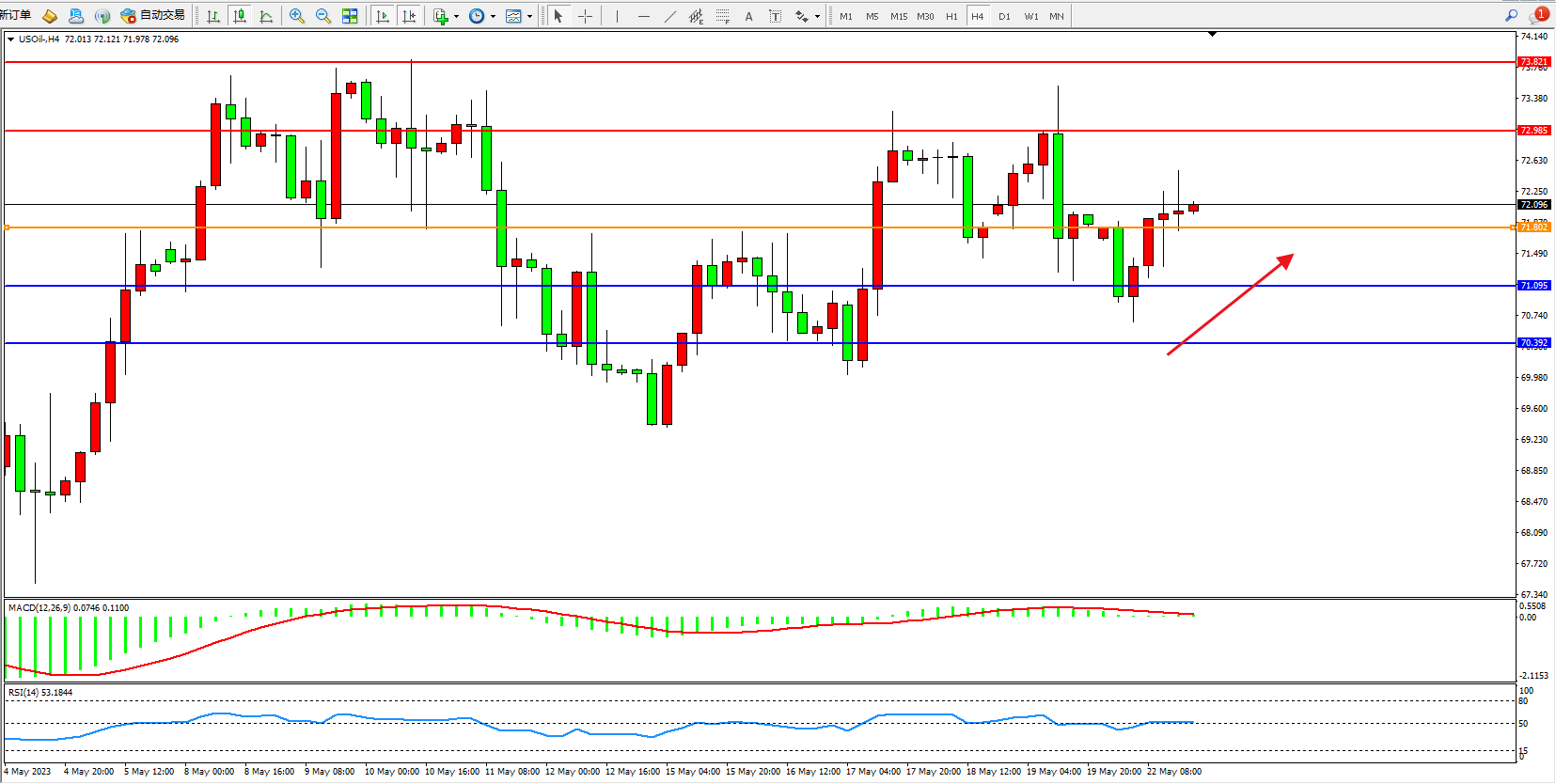Open the search magnifier at top right
1556x784 pixels.
tap(1511, 15)
